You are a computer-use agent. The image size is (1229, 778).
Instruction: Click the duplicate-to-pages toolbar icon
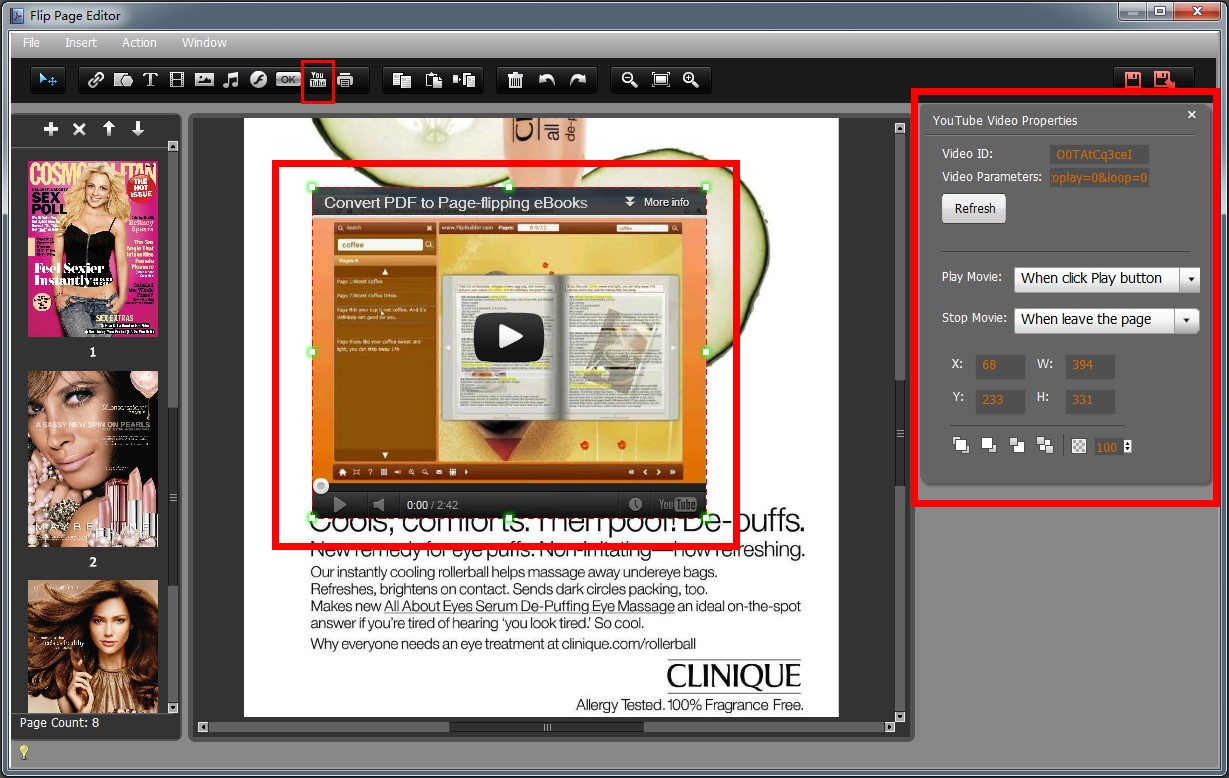tap(464, 80)
